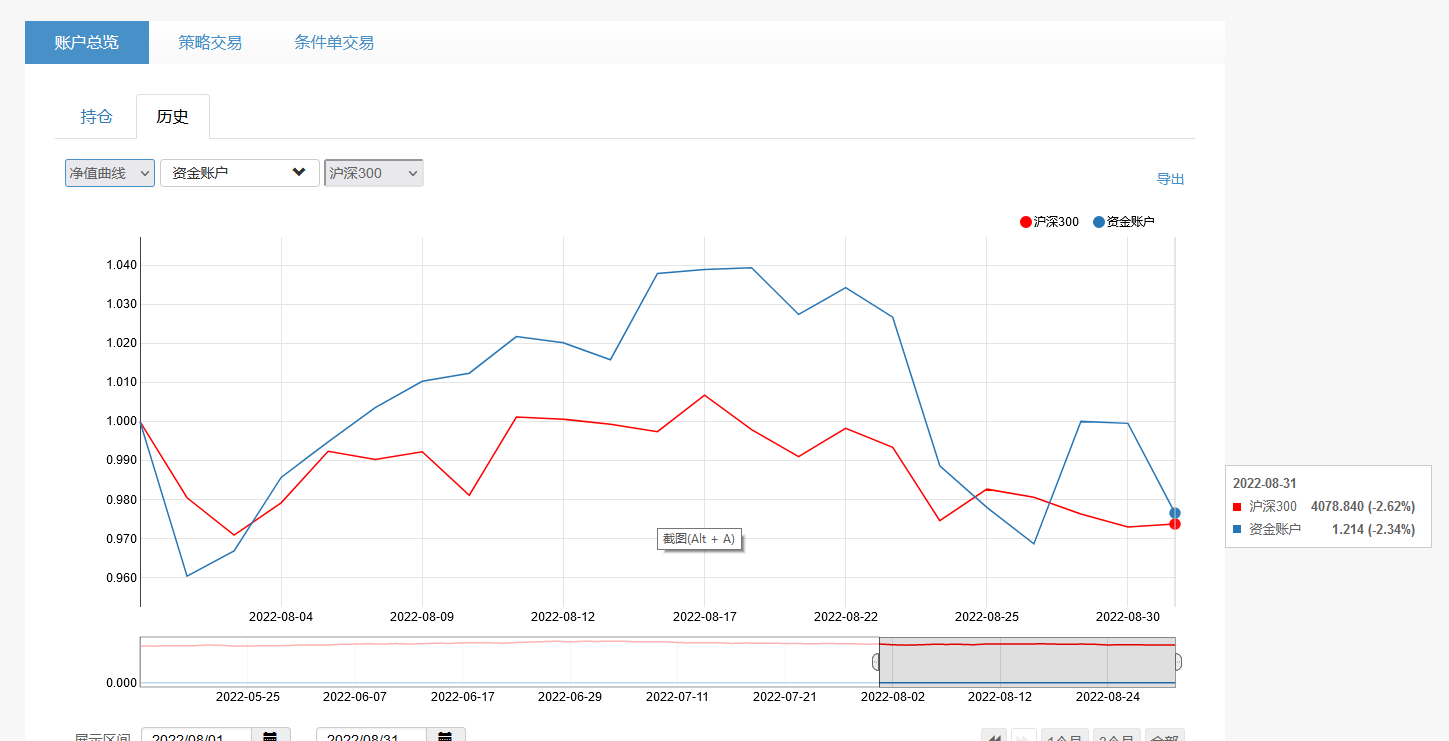Viewport: 1449px width, 741px height.
Task: Click the red 沪深300 endpoint marker
Action: pos(1175,524)
